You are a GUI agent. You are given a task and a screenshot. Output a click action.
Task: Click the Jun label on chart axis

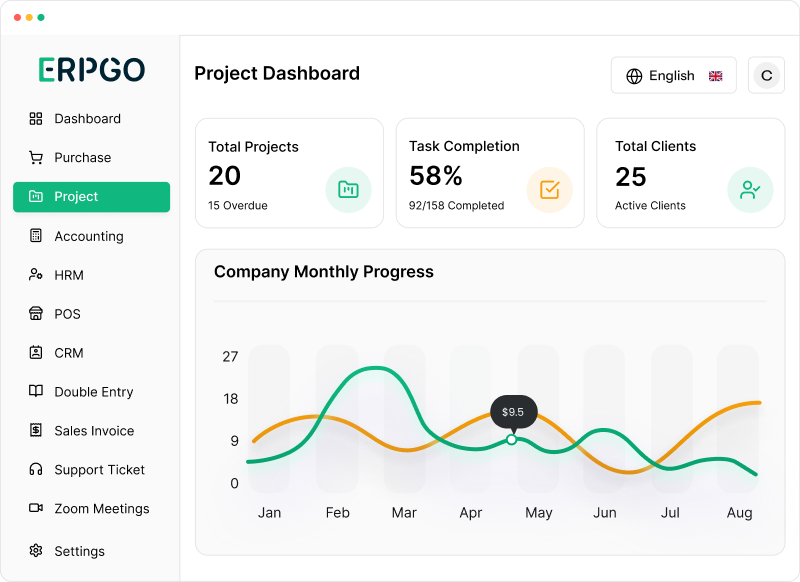point(605,512)
